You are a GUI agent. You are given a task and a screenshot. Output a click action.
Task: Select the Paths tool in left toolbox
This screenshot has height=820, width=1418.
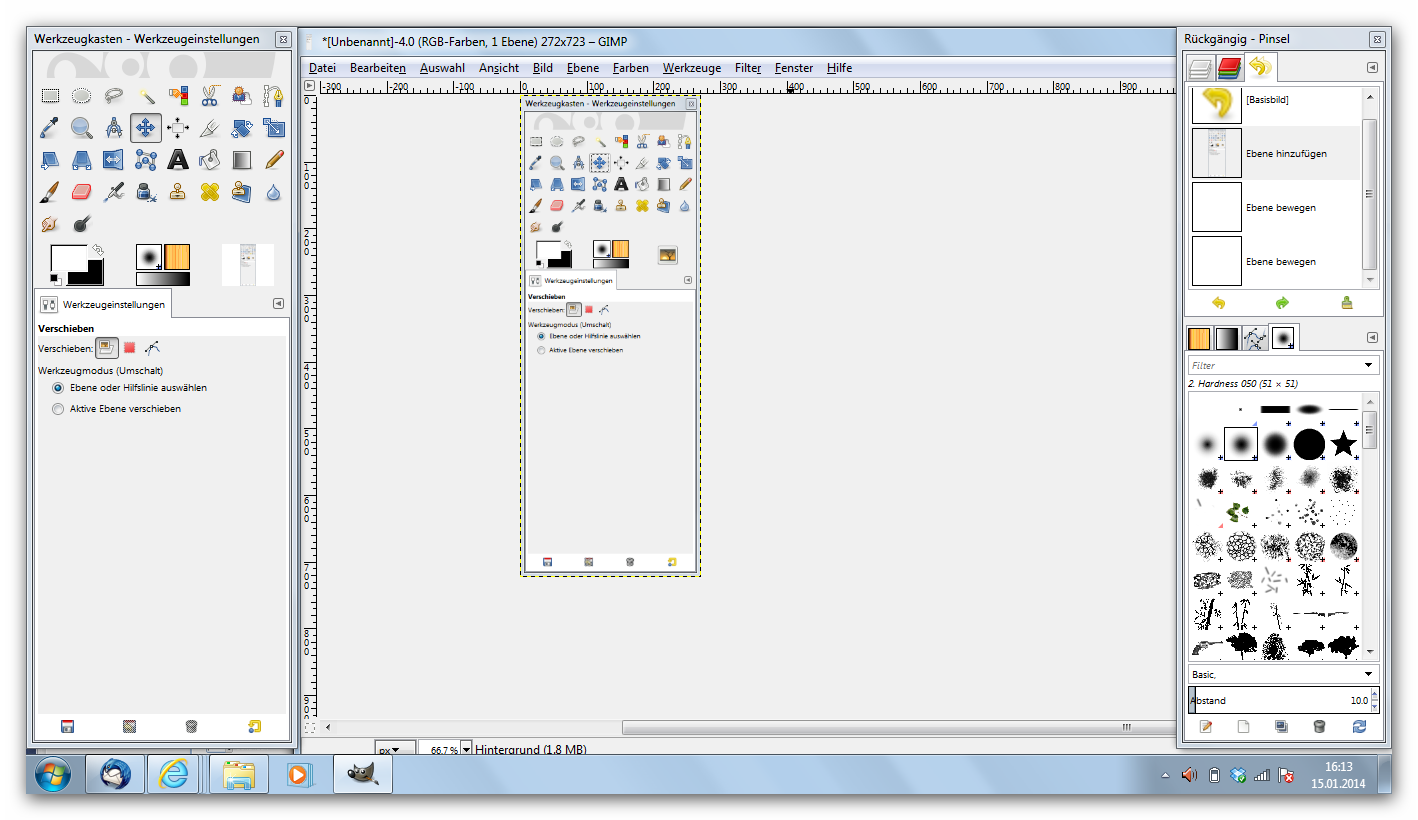pyautogui.click(x=274, y=96)
